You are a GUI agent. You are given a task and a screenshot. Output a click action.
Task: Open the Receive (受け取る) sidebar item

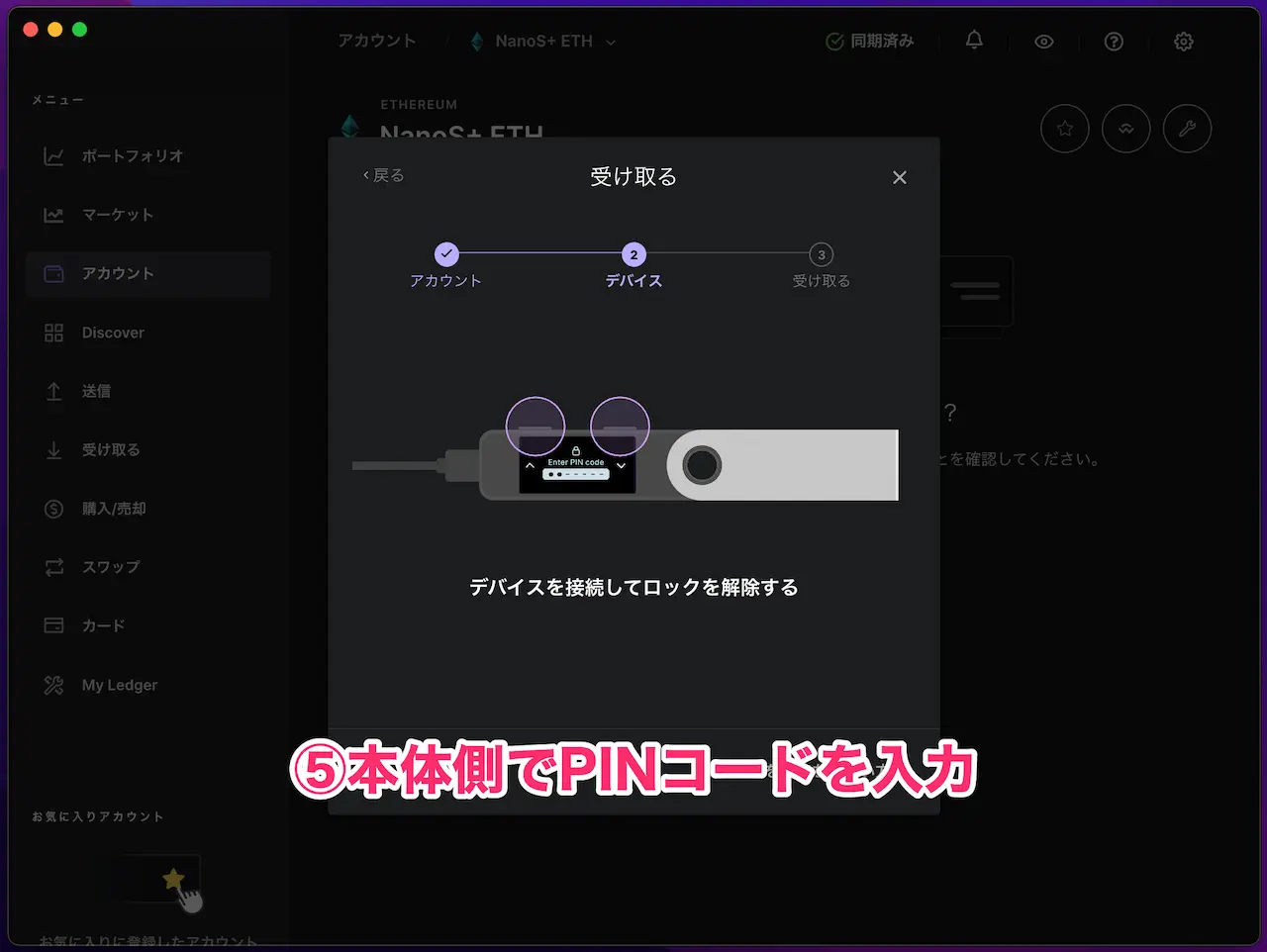(147, 450)
